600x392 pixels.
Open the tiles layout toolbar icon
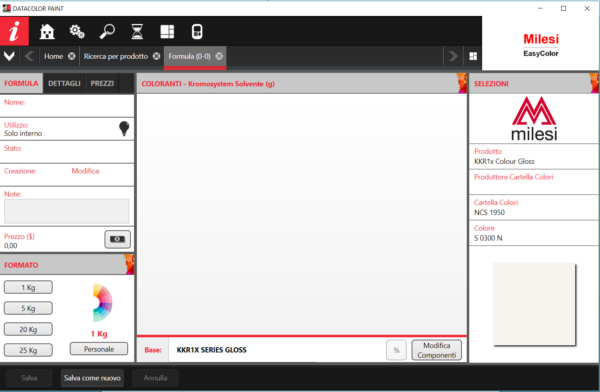click(167, 31)
